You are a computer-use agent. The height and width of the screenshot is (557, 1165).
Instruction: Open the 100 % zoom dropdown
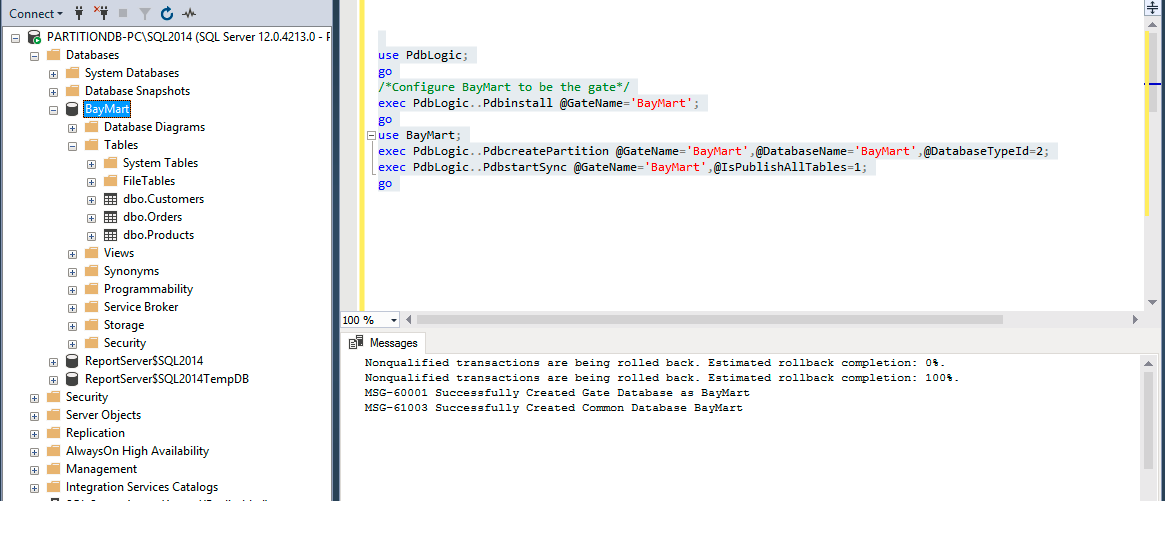click(394, 320)
